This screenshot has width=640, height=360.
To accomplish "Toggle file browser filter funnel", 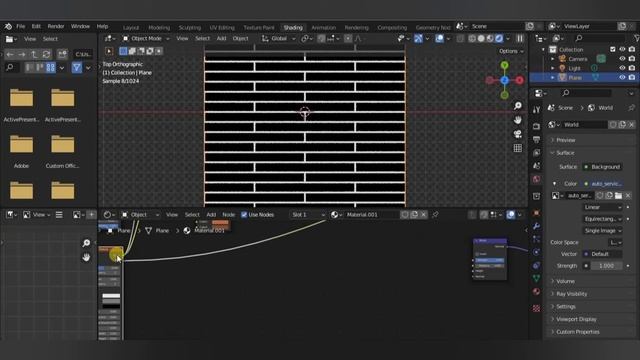I will 77,67.
